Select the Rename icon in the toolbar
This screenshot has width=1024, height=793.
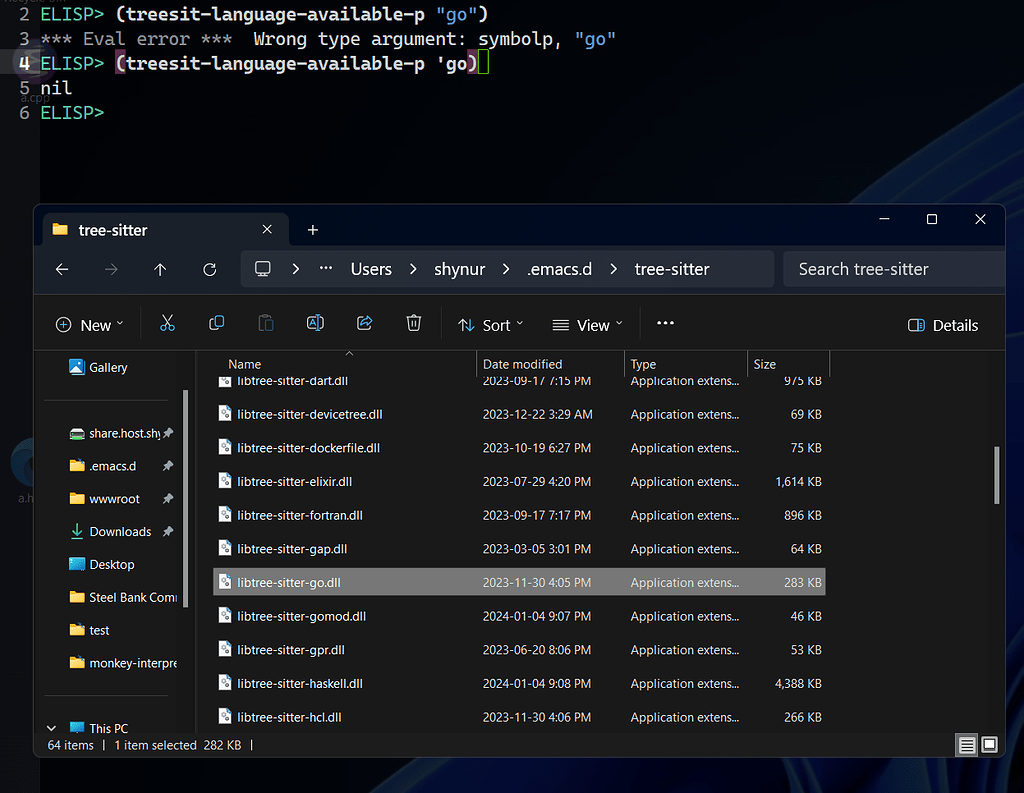pyautogui.click(x=315, y=323)
